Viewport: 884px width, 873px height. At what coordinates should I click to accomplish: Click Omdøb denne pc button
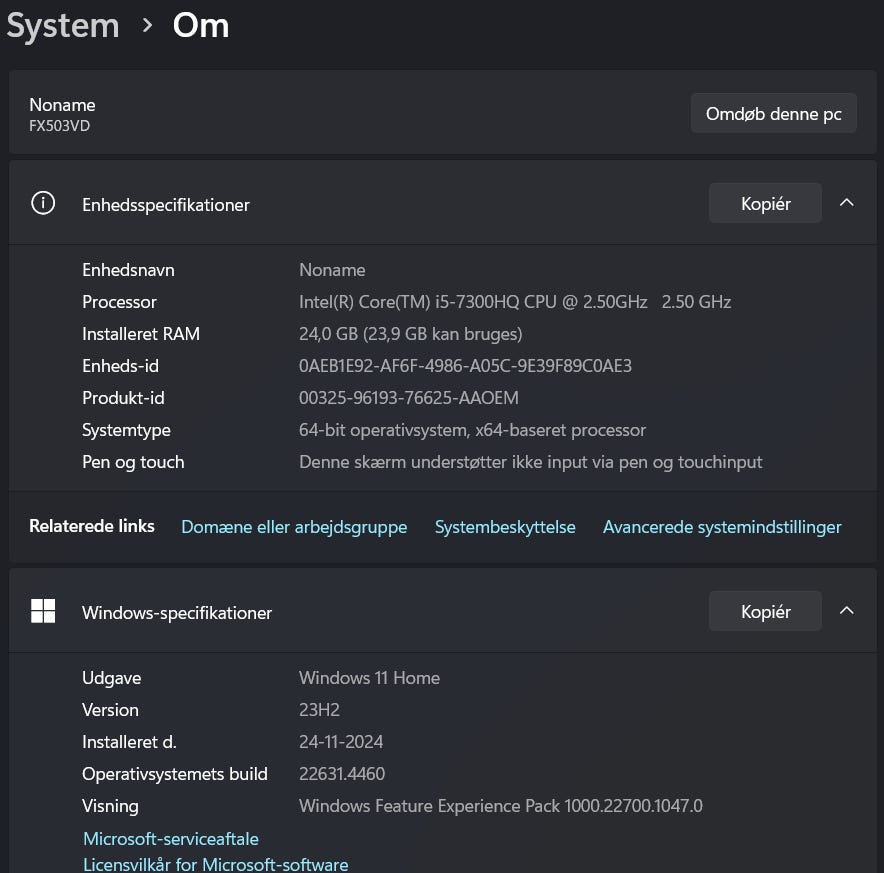click(774, 113)
